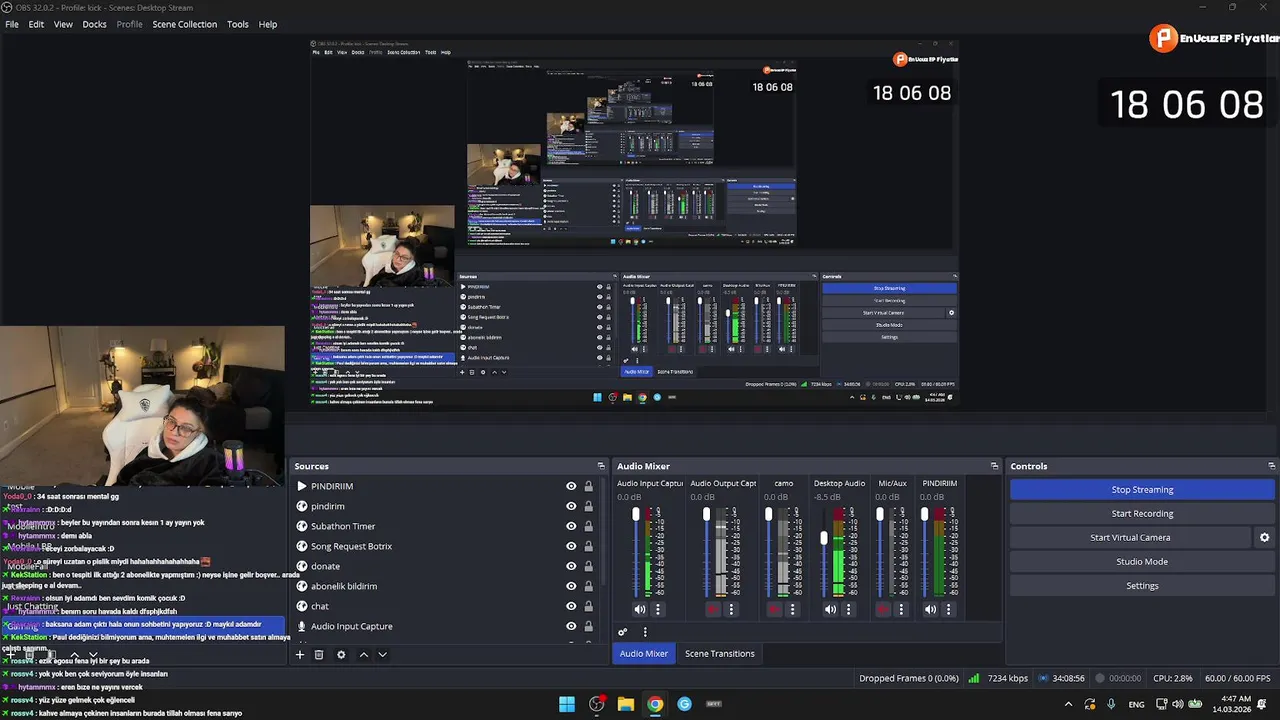Hide the chat source
This screenshot has width=1280, height=720.
tap(571, 606)
